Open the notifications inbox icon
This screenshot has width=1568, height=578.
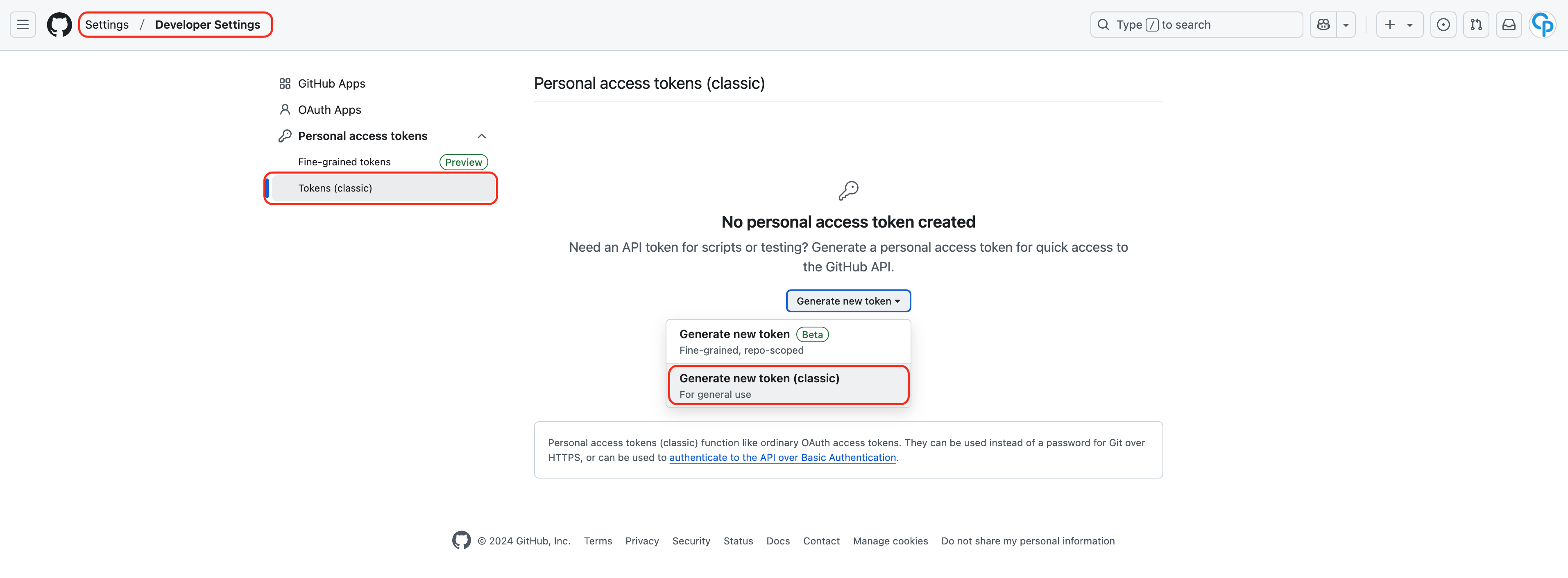click(1509, 24)
